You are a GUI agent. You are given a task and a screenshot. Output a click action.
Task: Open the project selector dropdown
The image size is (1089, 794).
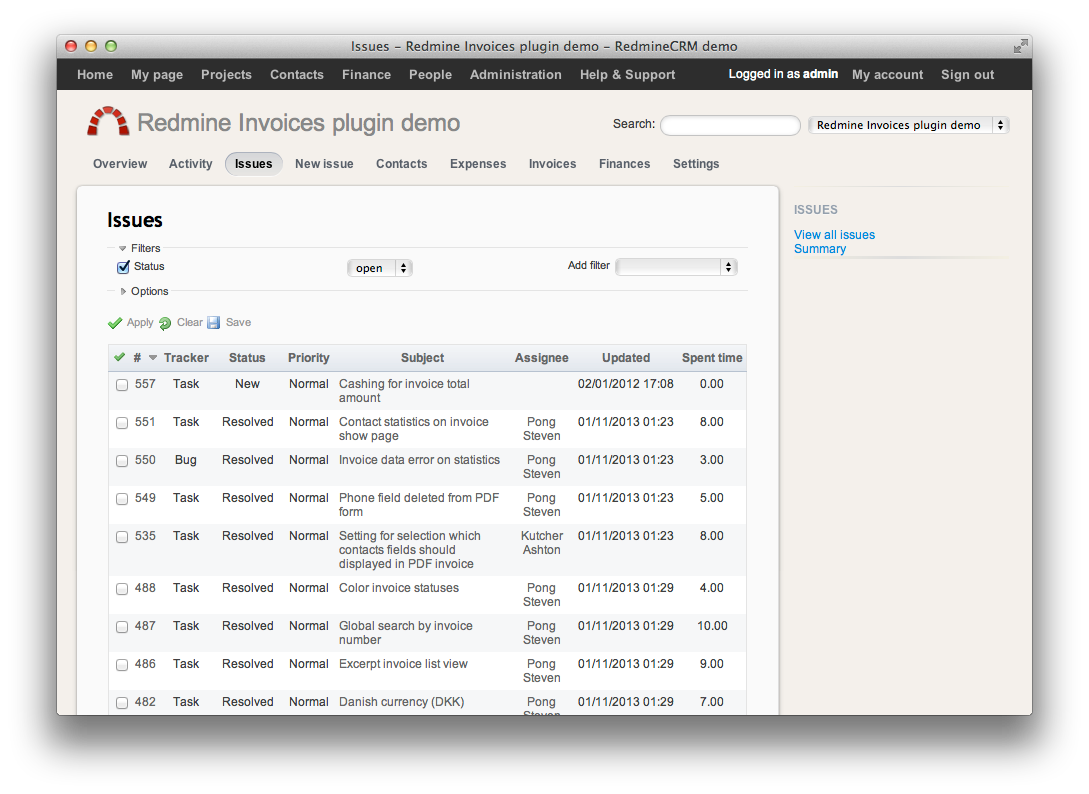click(x=909, y=125)
